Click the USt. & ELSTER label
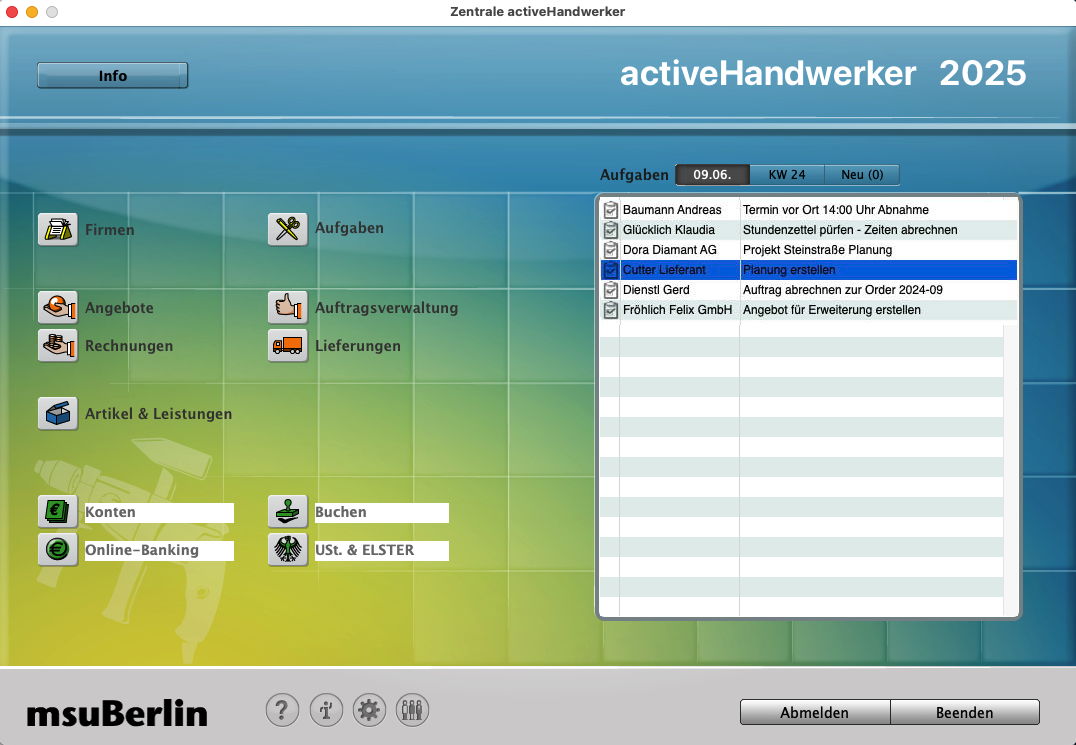The image size is (1076, 745). tap(382, 550)
